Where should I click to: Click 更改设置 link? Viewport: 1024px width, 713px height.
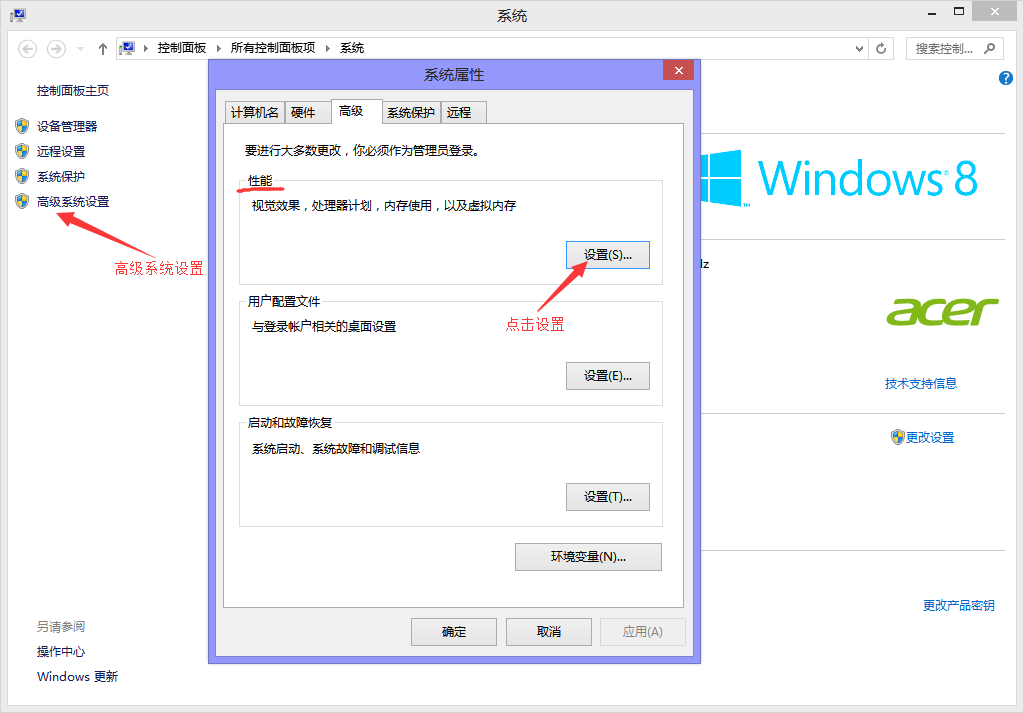[930, 437]
